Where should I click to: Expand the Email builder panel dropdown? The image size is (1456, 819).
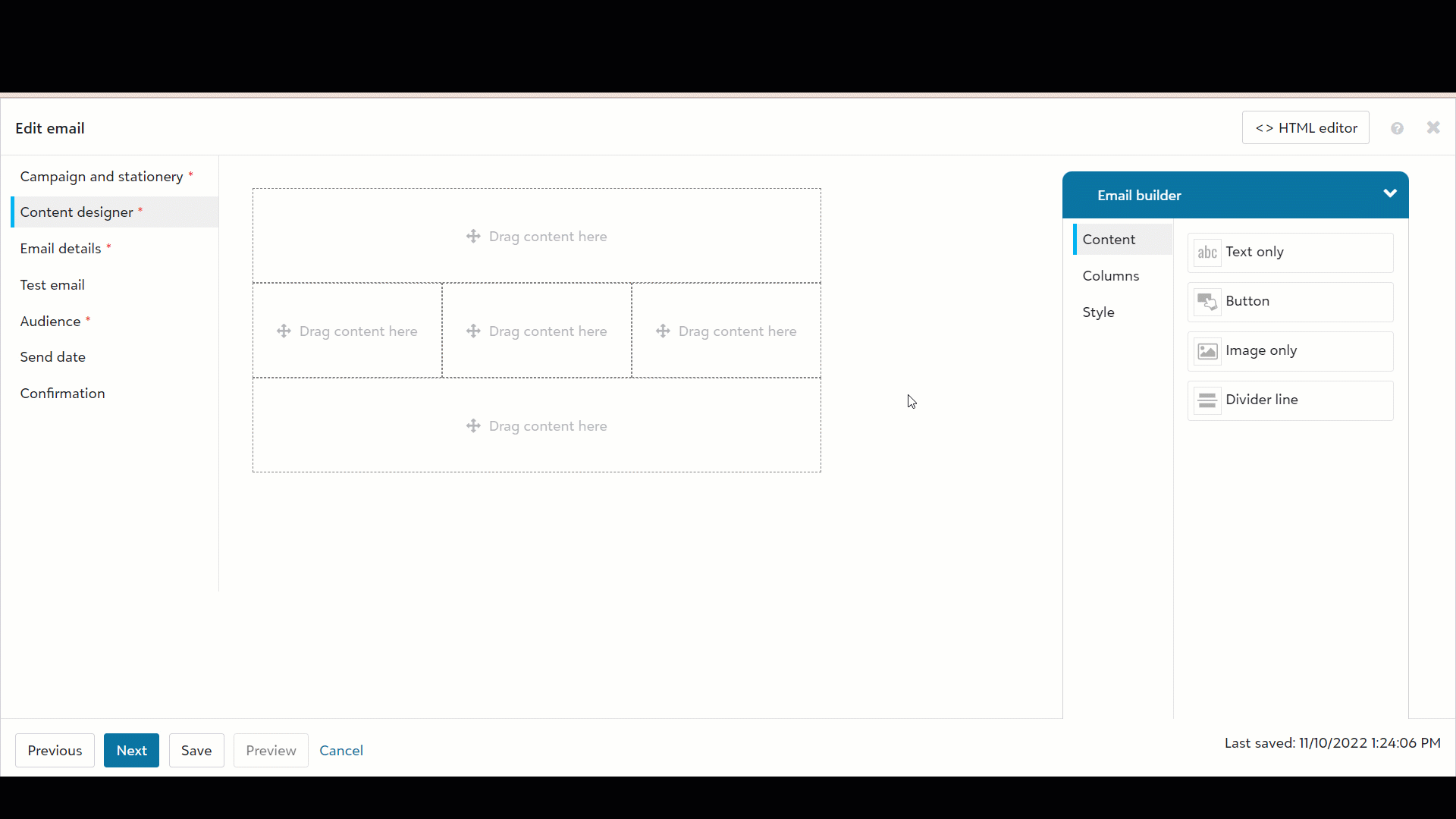click(1390, 194)
